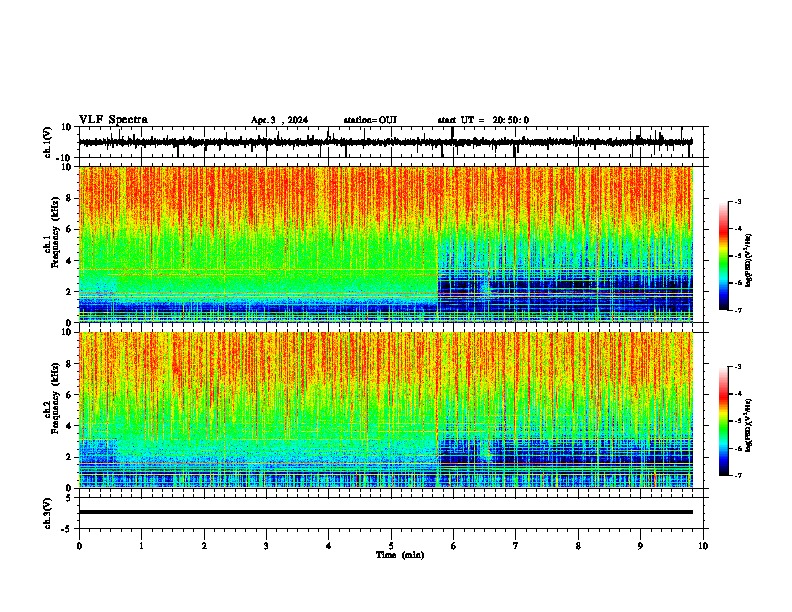Click the ch.1 spectrogram panel
The height and width of the screenshot is (612, 792).
click(x=386, y=244)
